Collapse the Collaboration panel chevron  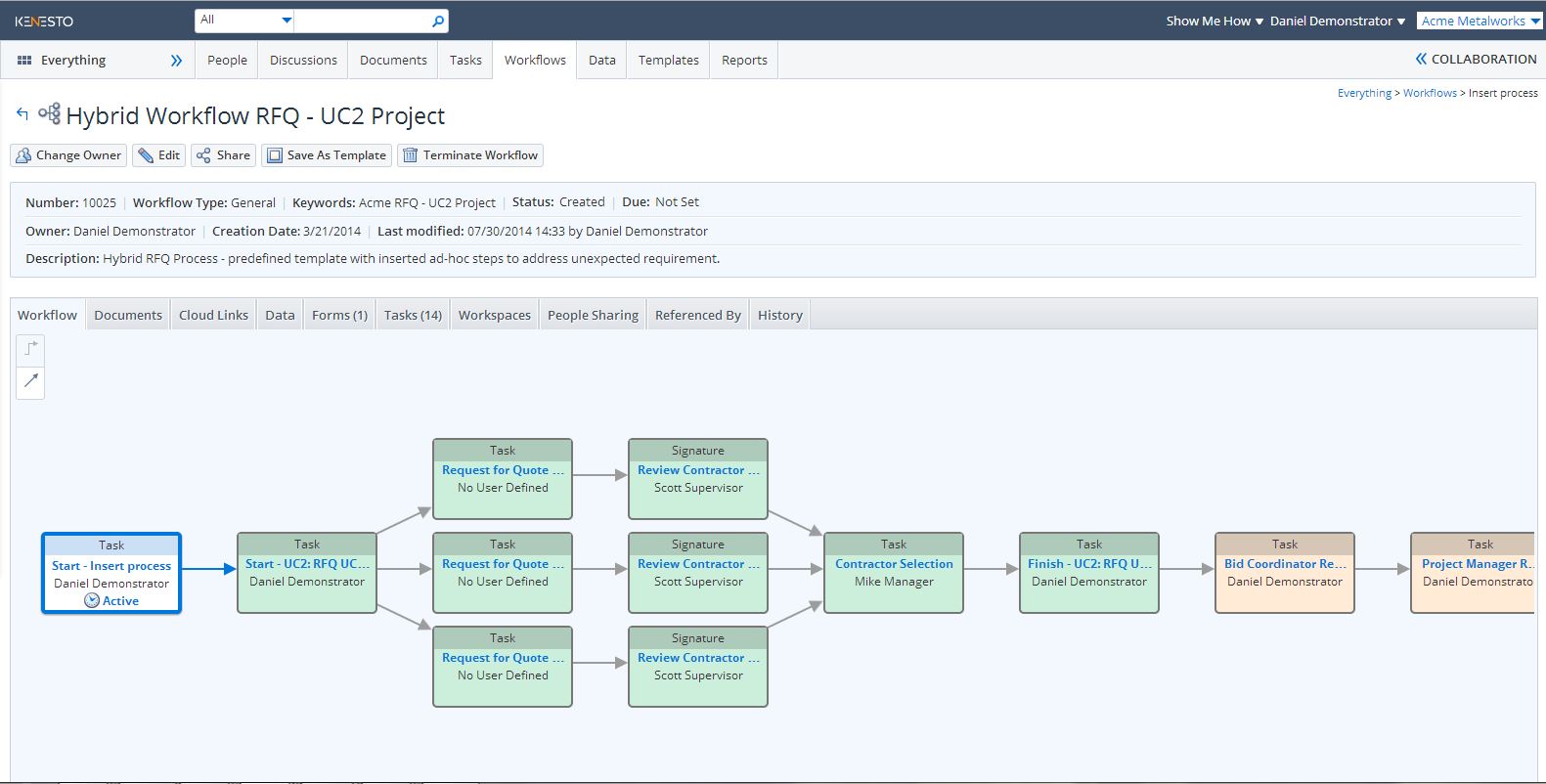1422,59
